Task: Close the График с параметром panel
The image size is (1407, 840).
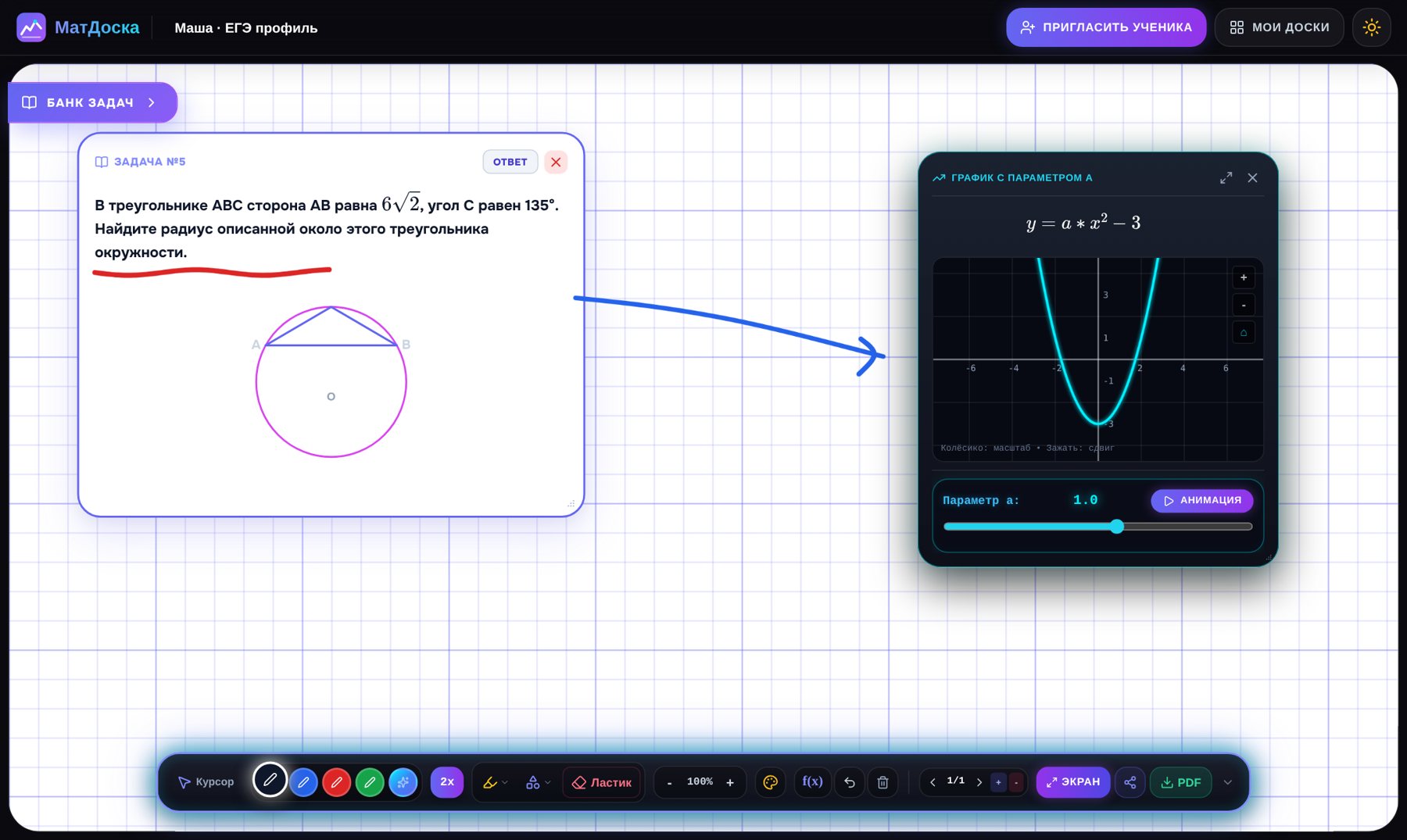Action: (1253, 178)
